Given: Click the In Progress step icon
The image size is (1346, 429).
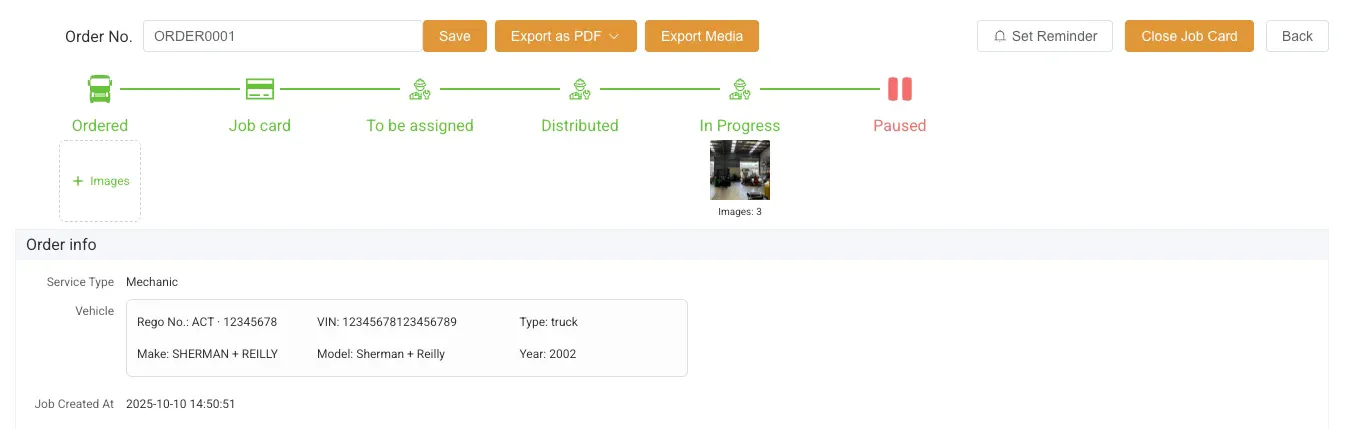Looking at the screenshot, I should [x=740, y=89].
